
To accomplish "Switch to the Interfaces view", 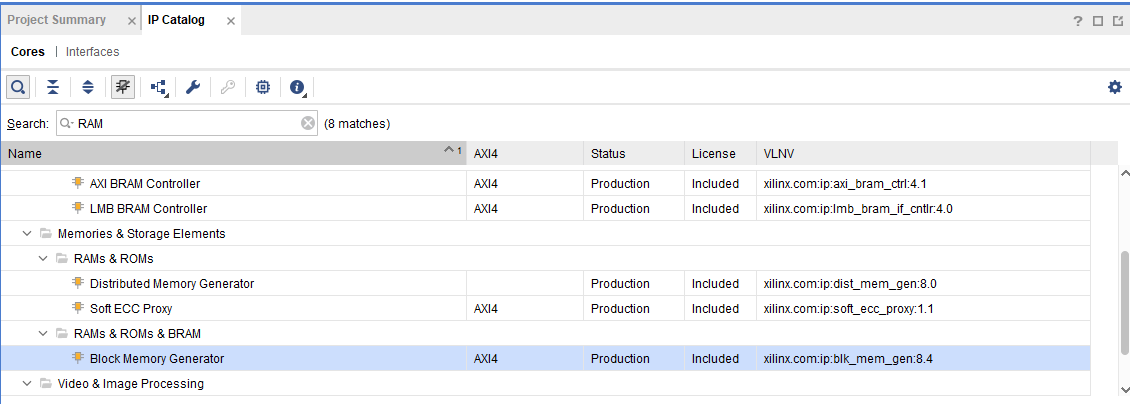I will (x=92, y=52).
